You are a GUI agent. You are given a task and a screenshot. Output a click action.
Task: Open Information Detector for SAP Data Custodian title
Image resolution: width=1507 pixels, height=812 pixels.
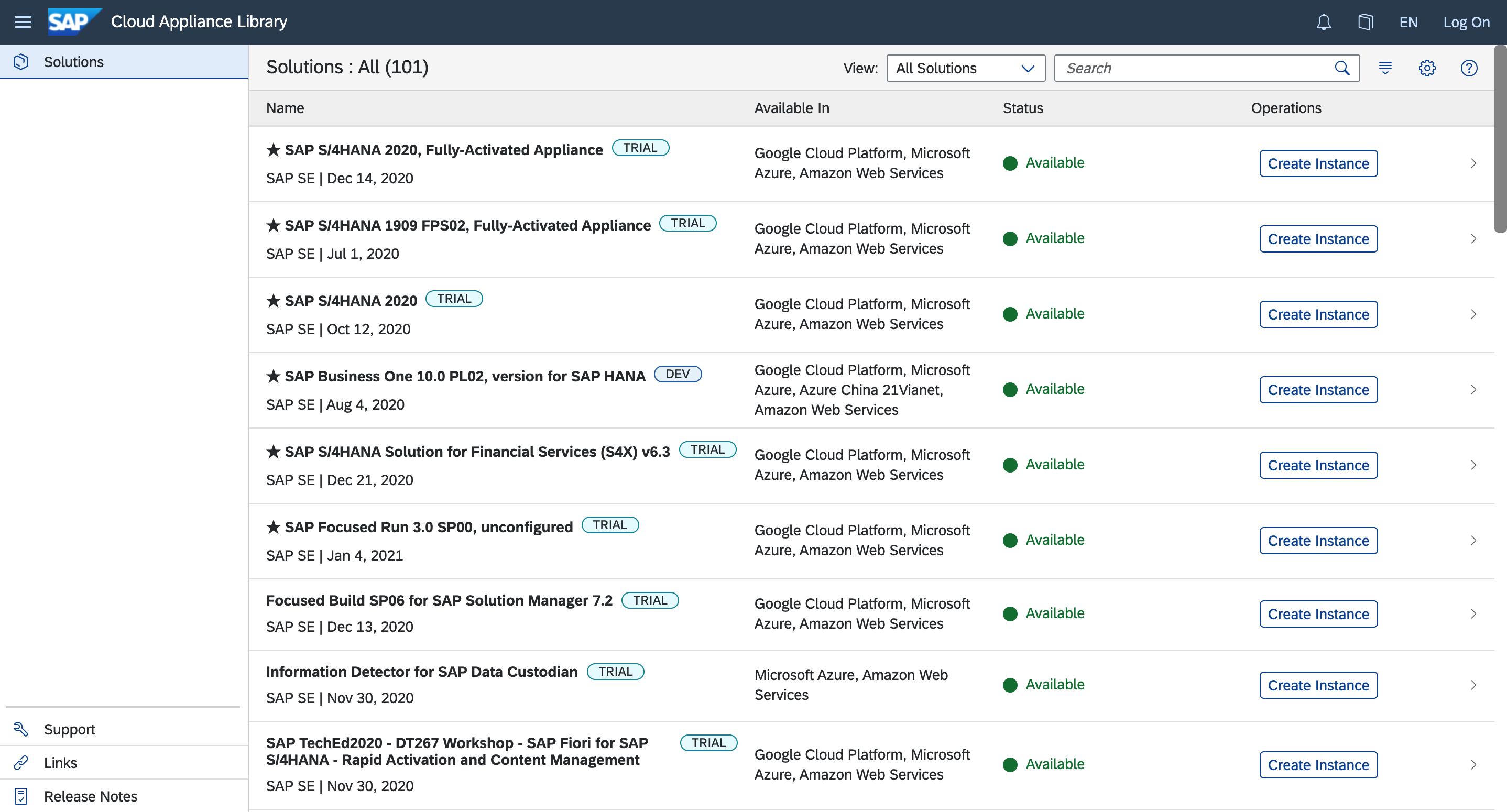pyautogui.click(x=422, y=672)
